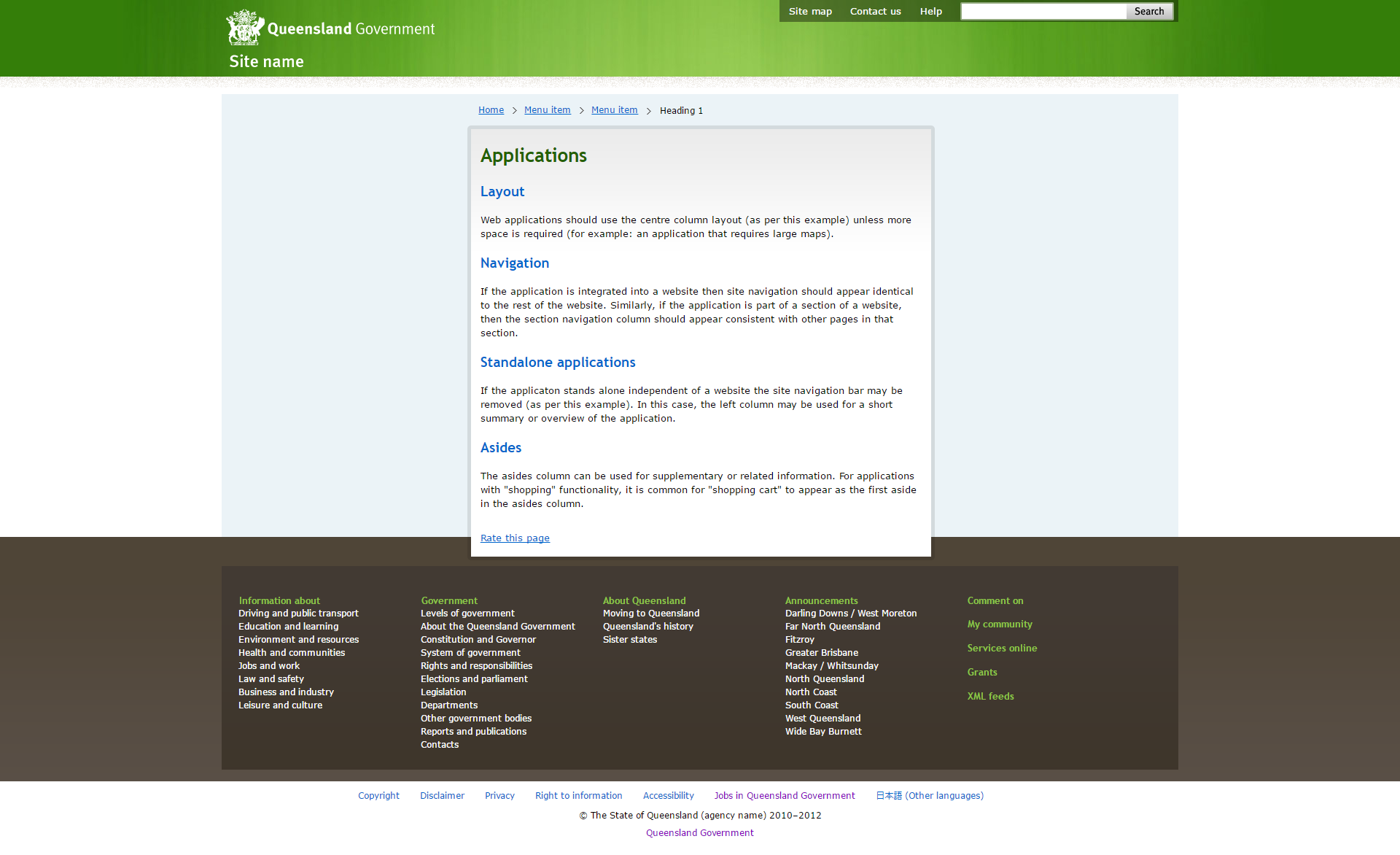Screen dimensions: 1400x855
Task: Click the Queensland Government link at bottom
Action: (x=699, y=833)
